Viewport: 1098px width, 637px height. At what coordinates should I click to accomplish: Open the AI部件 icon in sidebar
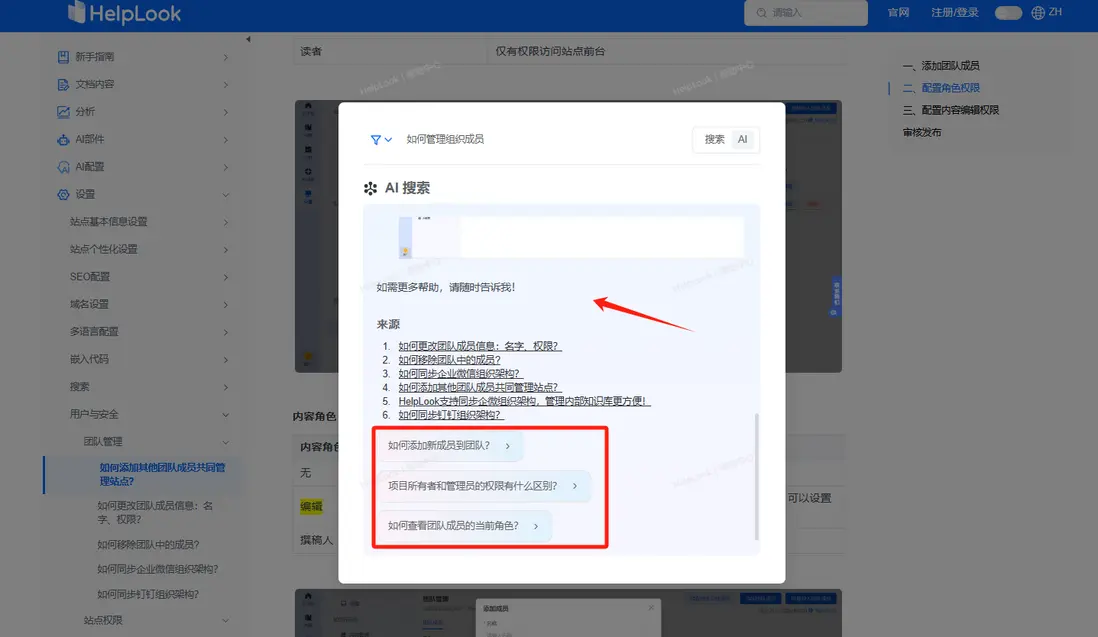62,139
